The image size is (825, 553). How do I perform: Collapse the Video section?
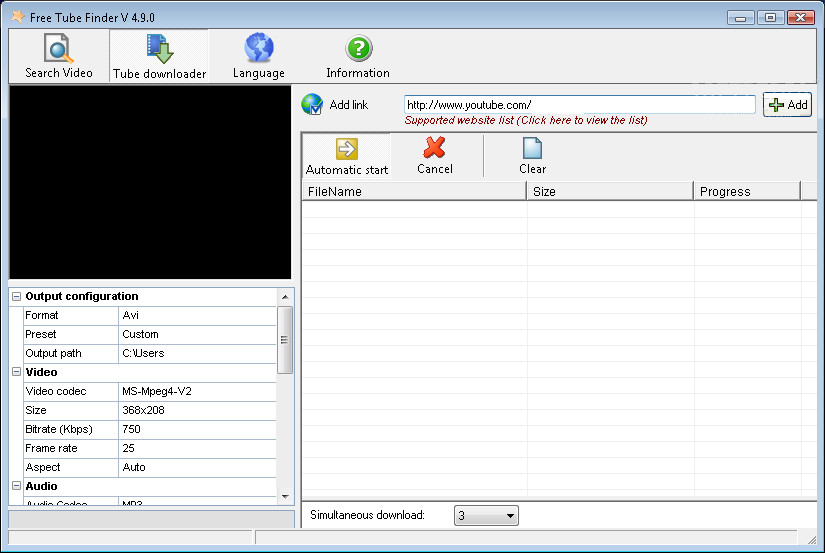16,372
